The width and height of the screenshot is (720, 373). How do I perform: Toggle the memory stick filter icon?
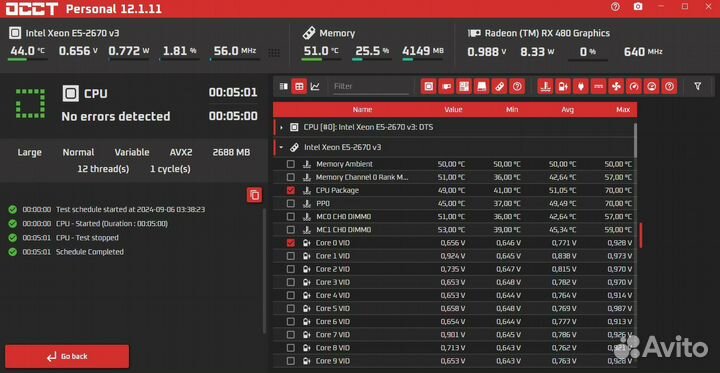click(x=499, y=86)
